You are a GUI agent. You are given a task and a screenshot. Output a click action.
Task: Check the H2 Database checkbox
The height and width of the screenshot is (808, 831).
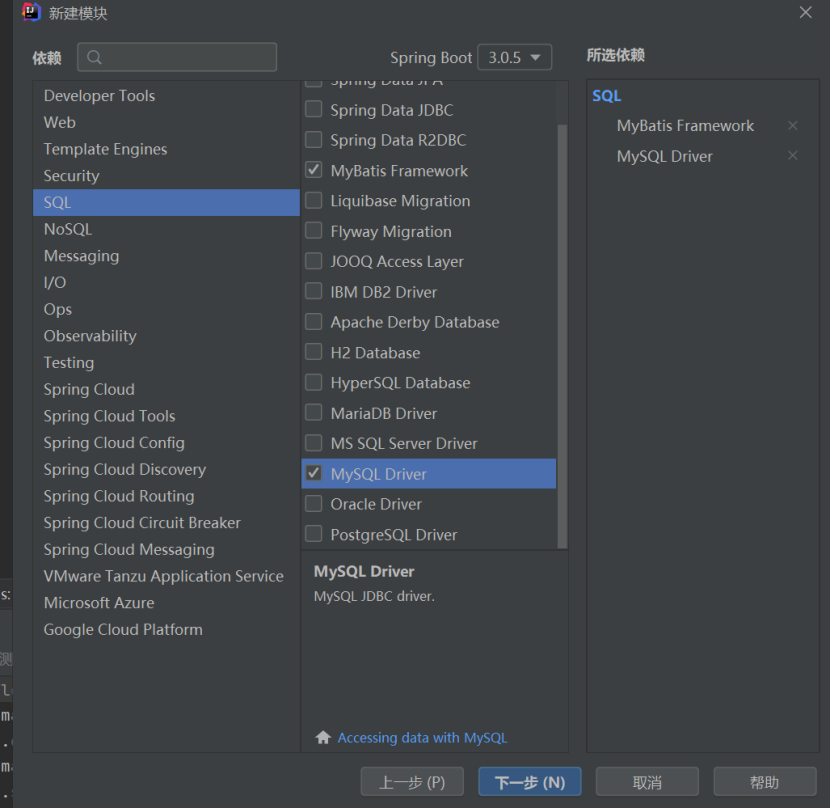(314, 352)
